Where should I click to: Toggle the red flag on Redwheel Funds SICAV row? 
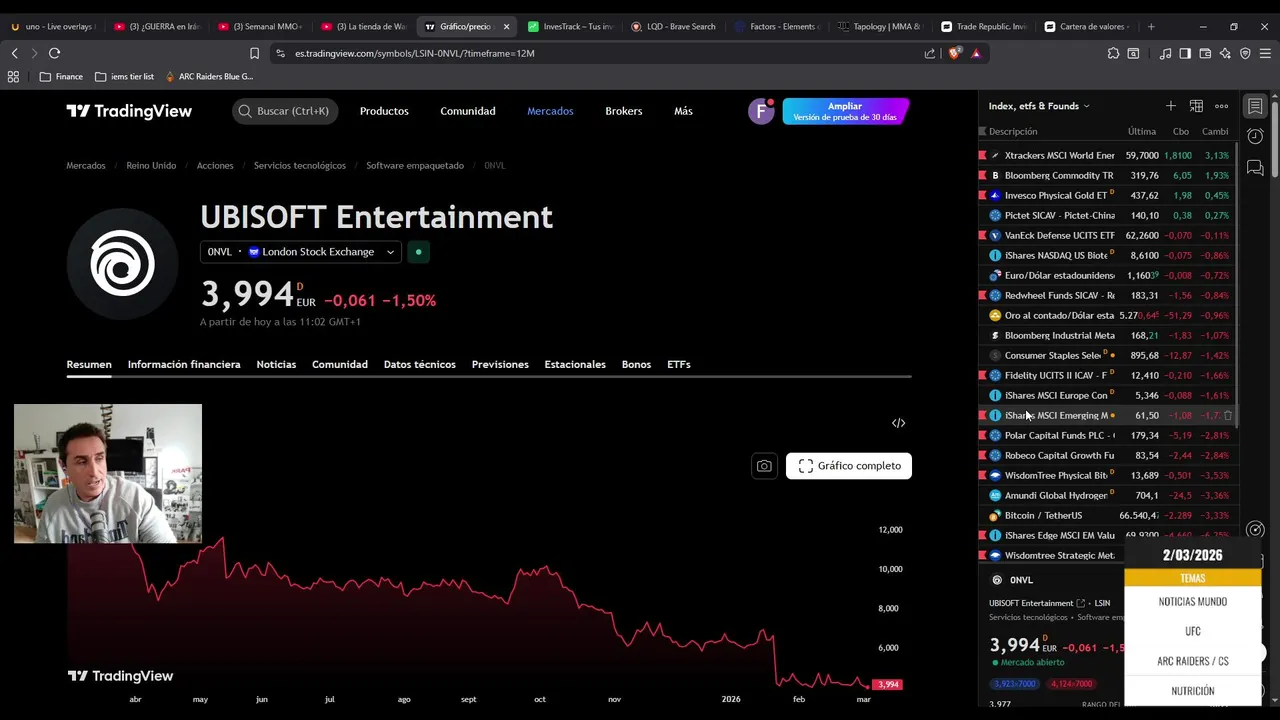click(982, 295)
